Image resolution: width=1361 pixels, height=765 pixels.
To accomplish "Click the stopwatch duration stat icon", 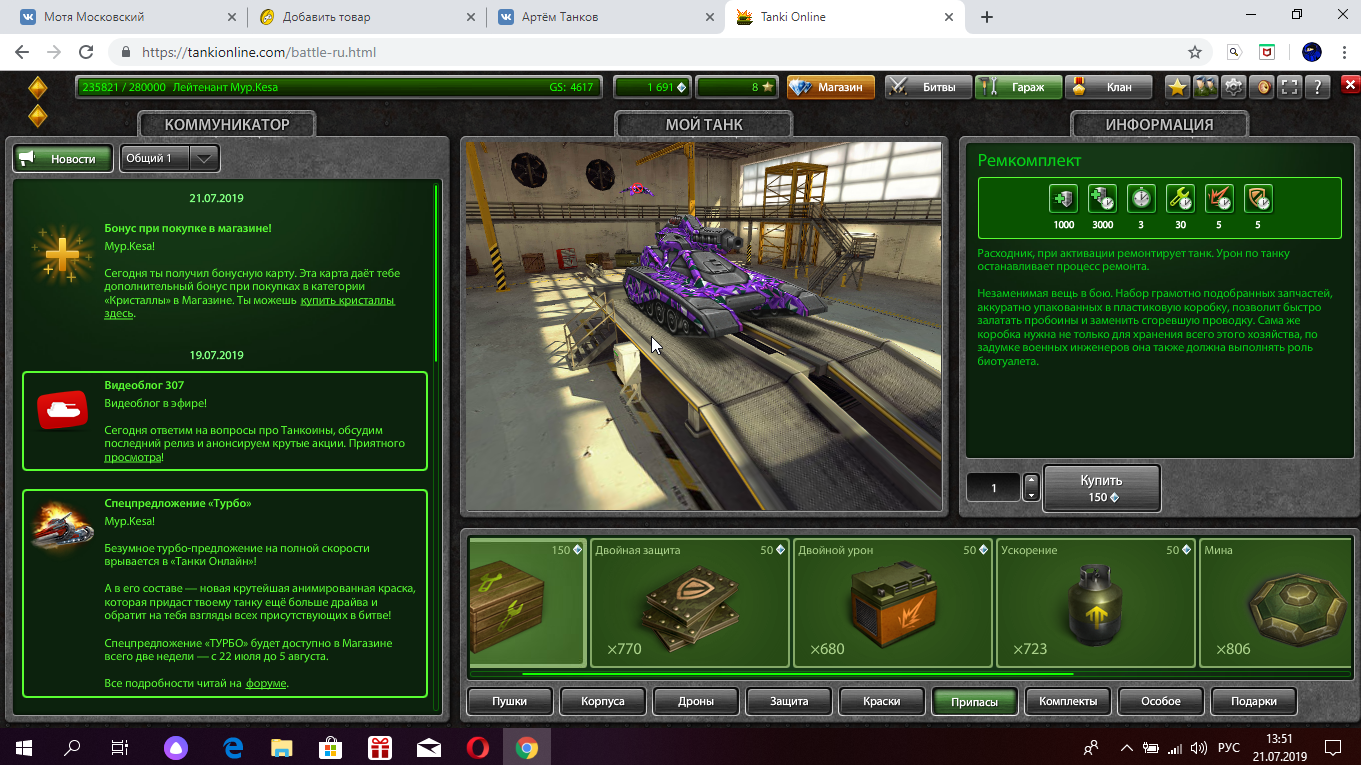I will tap(1141, 198).
